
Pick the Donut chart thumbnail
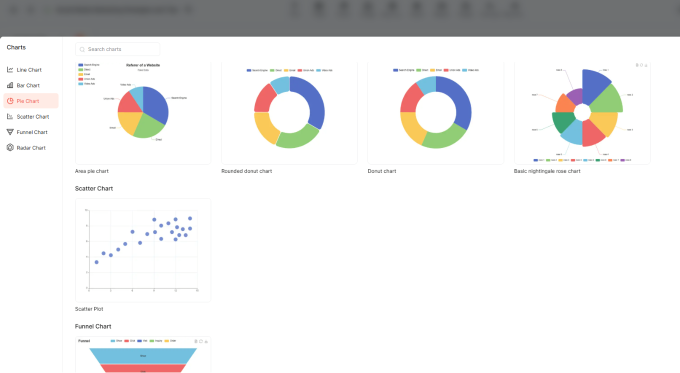[435, 113]
